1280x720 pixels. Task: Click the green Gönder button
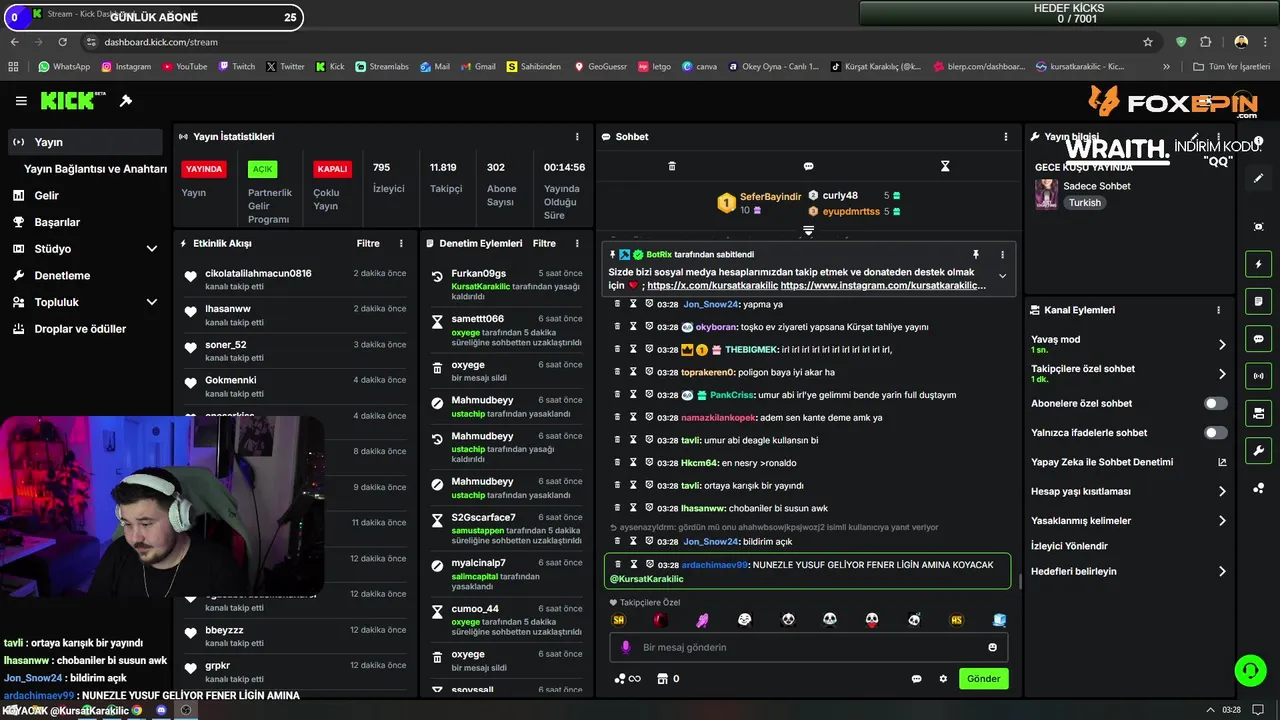pyautogui.click(x=983, y=678)
